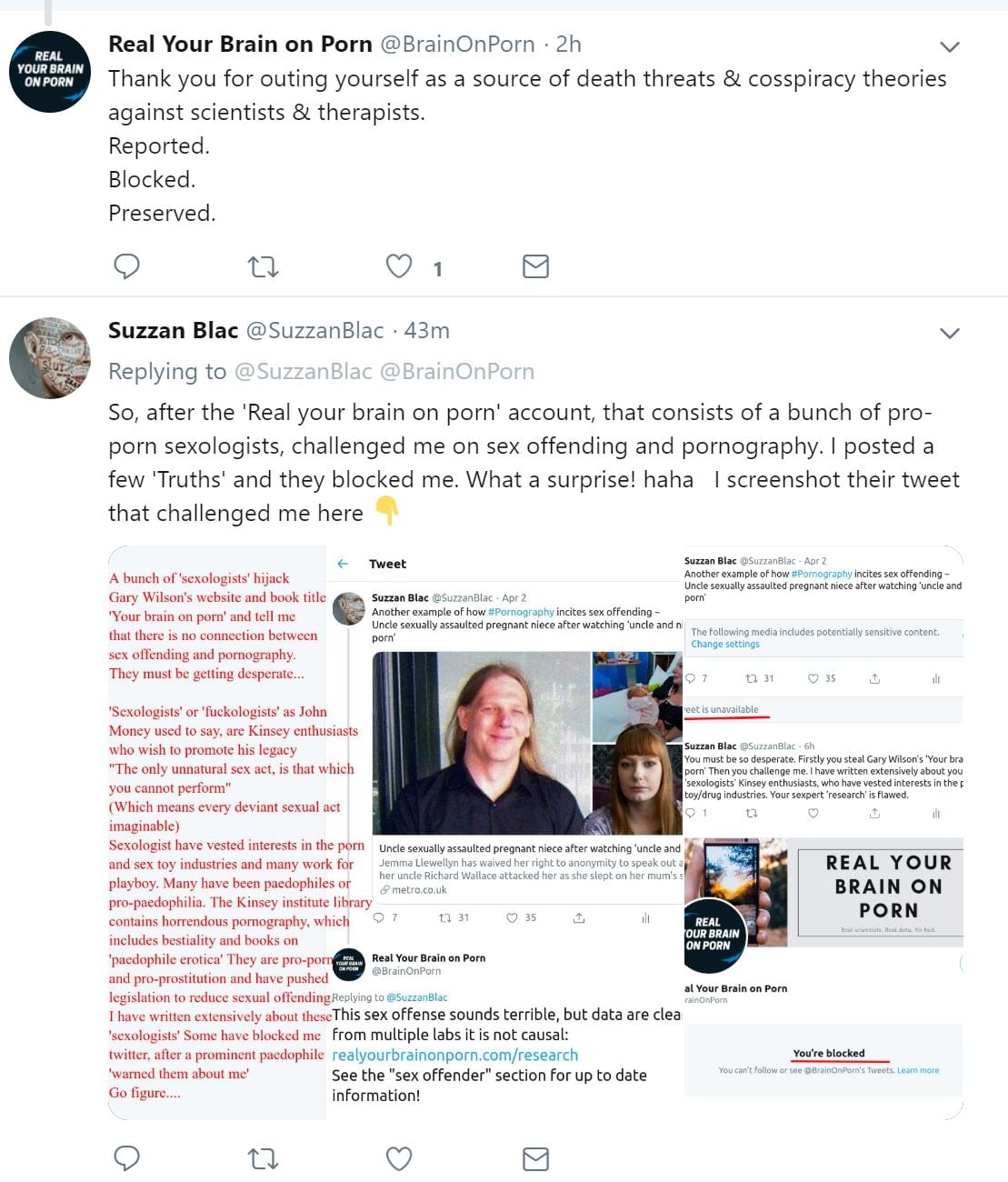Open Real Your Brain on Porn display name
Image resolution: width=1008 pixels, height=1182 pixels.
click(240, 45)
